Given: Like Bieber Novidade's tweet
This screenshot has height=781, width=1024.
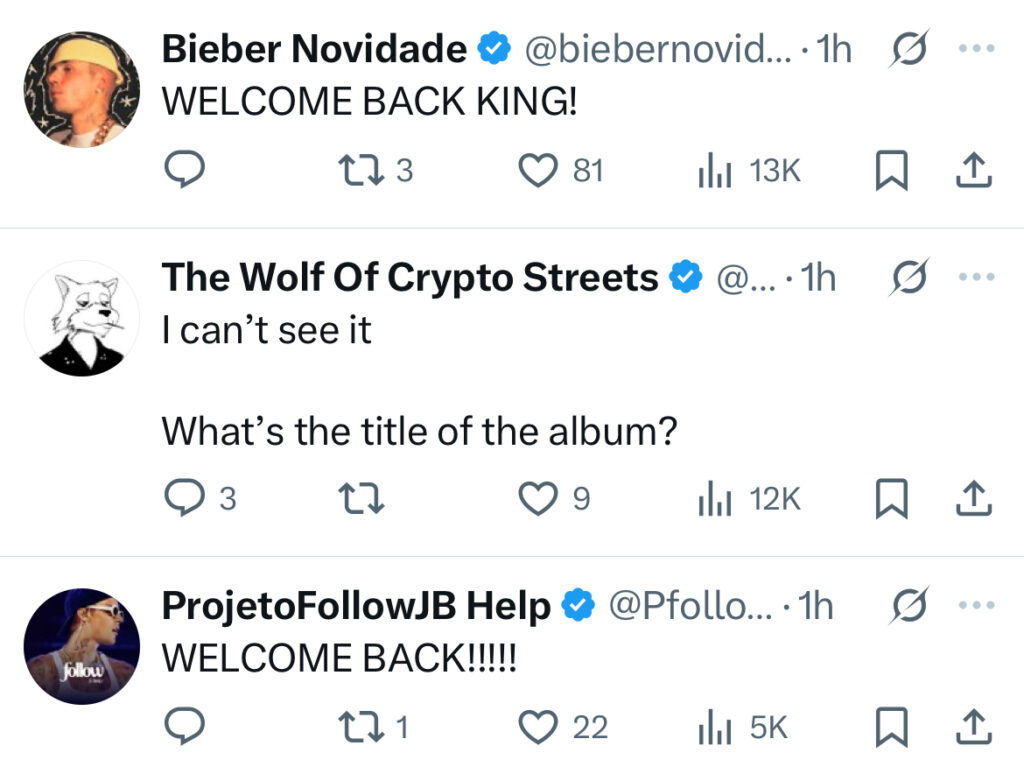Looking at the screenshot, I should click(560, 170).
